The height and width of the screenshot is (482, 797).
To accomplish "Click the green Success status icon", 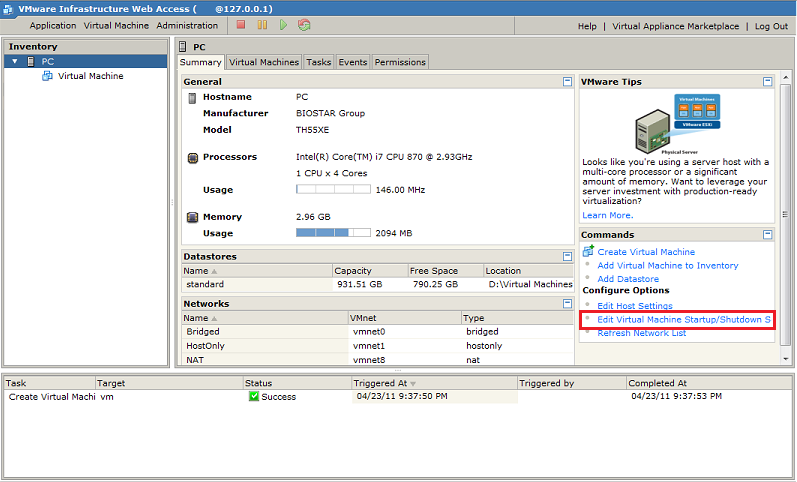I will click(x=254, y=397).
